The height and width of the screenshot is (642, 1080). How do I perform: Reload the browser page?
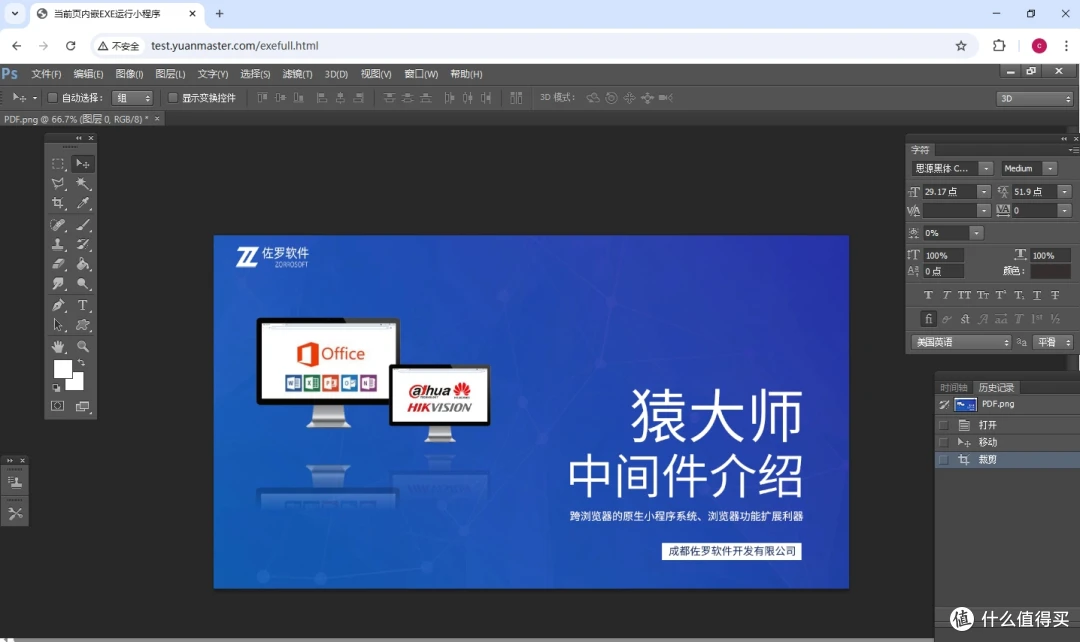70,45
